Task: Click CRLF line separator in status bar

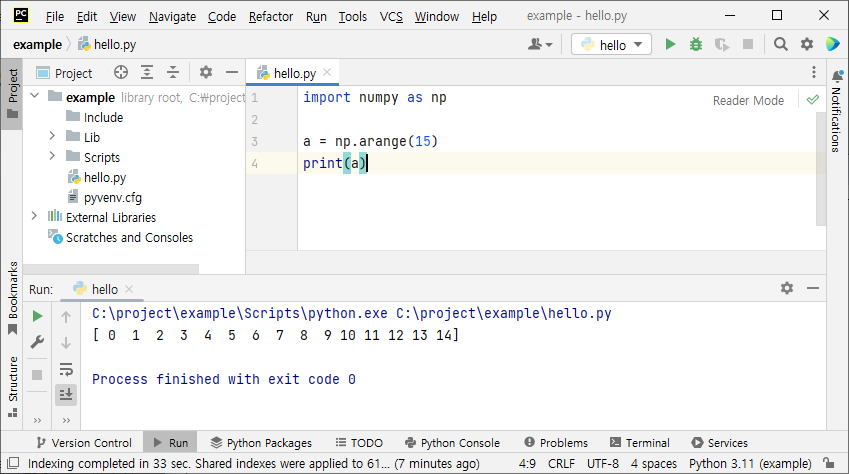Action: click(x=561, y=463)
